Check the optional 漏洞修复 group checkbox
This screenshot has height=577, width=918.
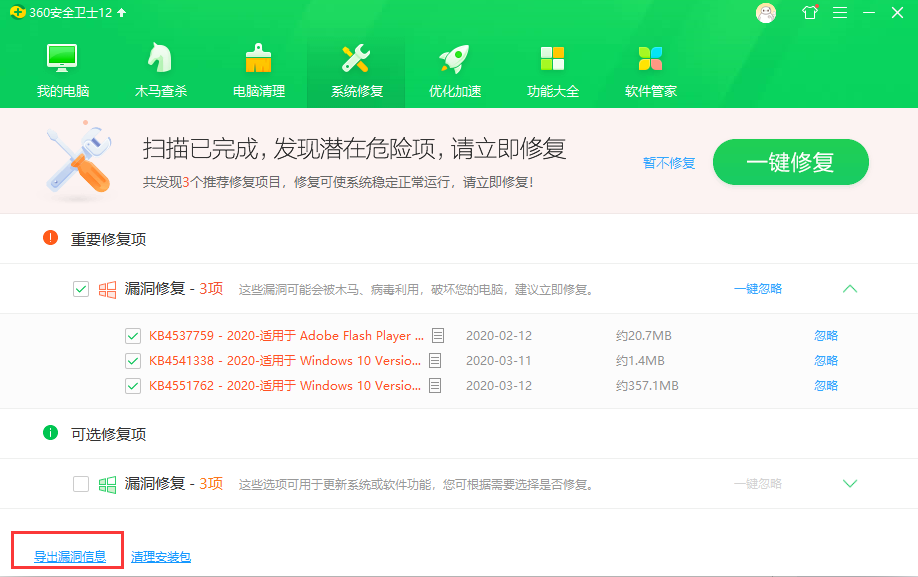[x=81, y=484]
